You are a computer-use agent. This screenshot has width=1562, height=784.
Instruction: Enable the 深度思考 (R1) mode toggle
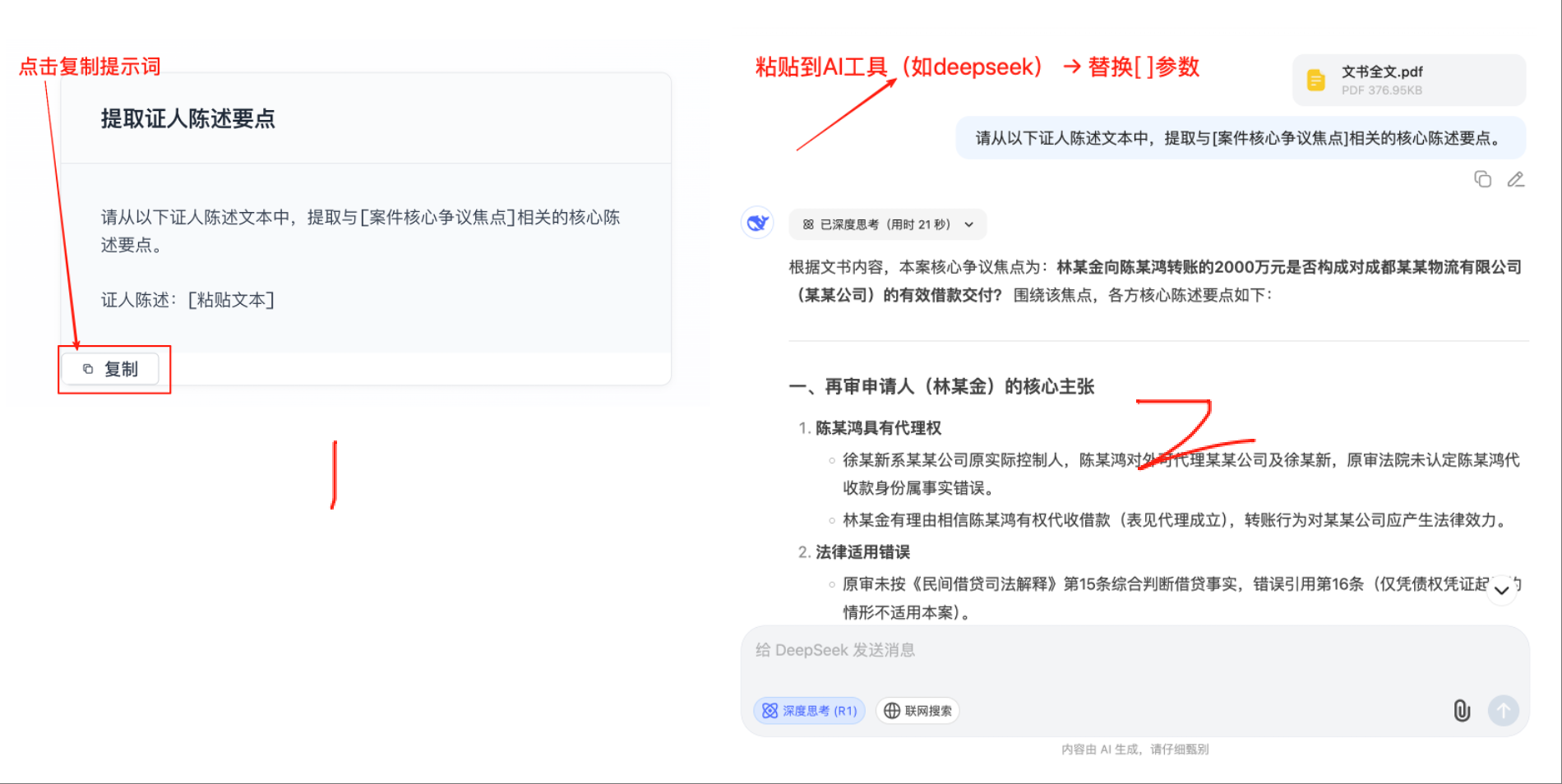(809, 710)
